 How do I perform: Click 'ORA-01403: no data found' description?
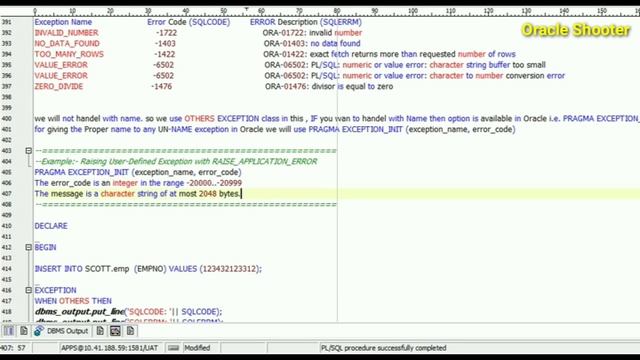(x=312, y=43)
